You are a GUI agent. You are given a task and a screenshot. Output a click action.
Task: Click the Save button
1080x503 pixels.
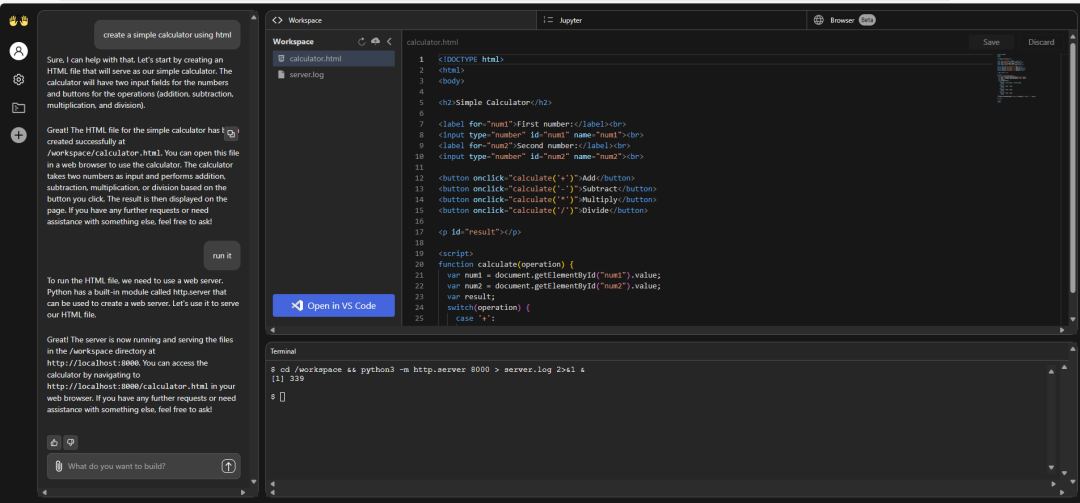(991, 42)
